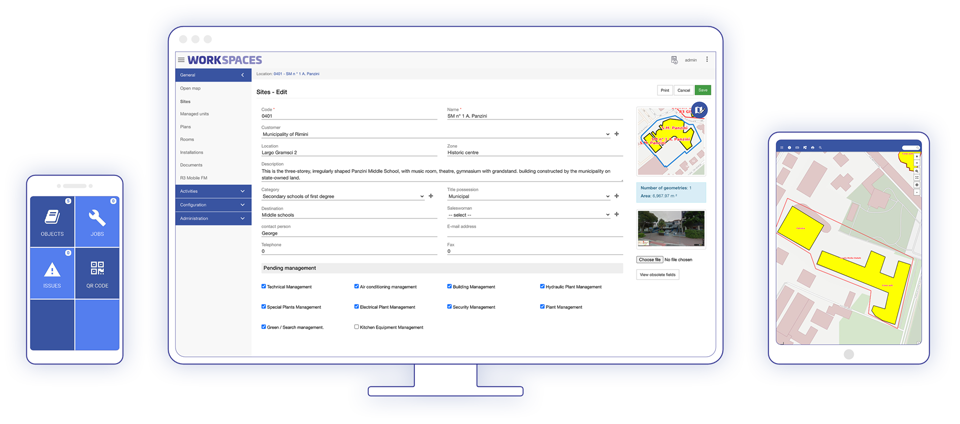Click the View obsolete fields button
This screenshot has width=960, height=424.
[657, 275]
